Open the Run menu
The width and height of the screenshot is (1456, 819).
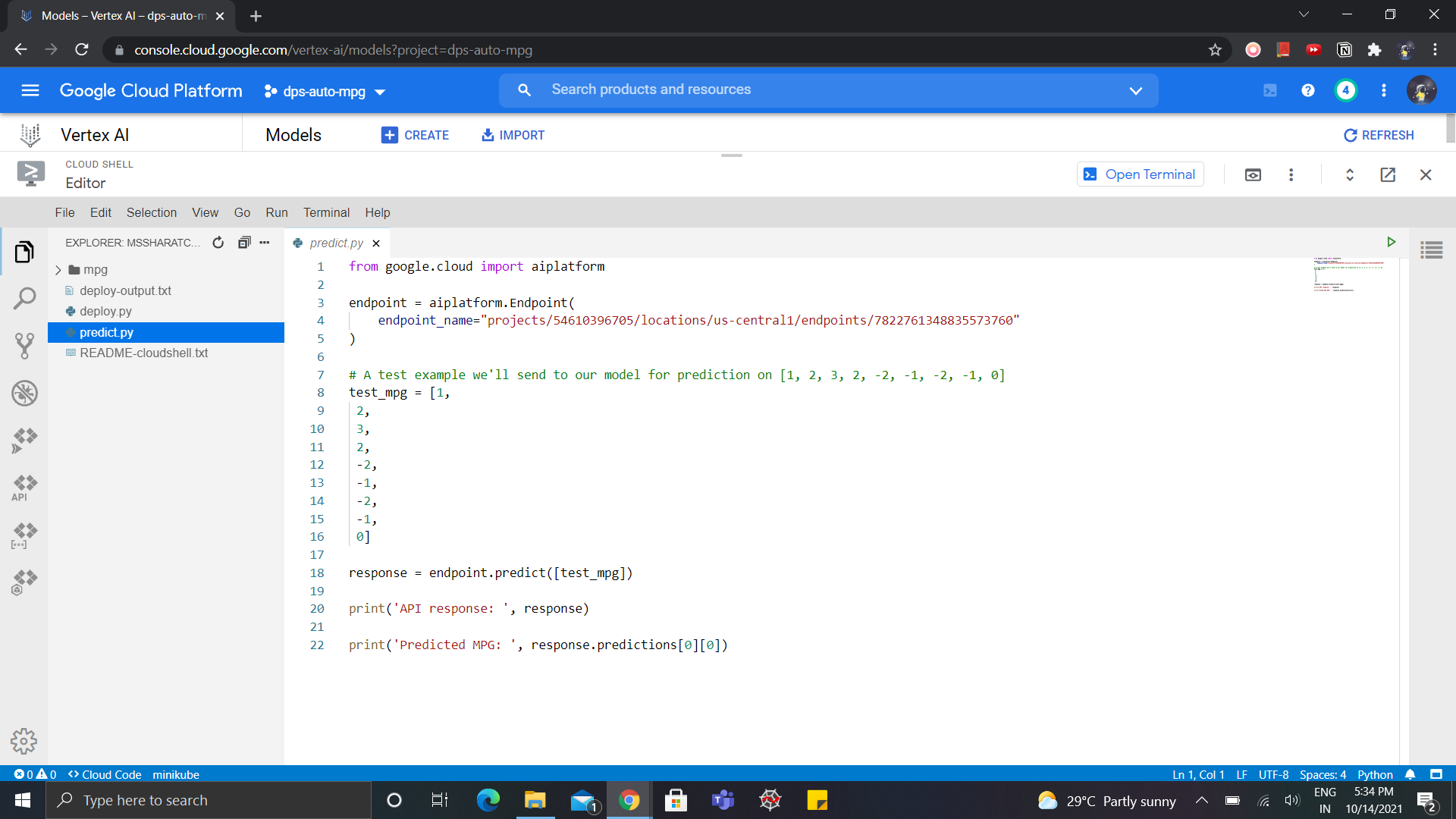click(276, 212)
